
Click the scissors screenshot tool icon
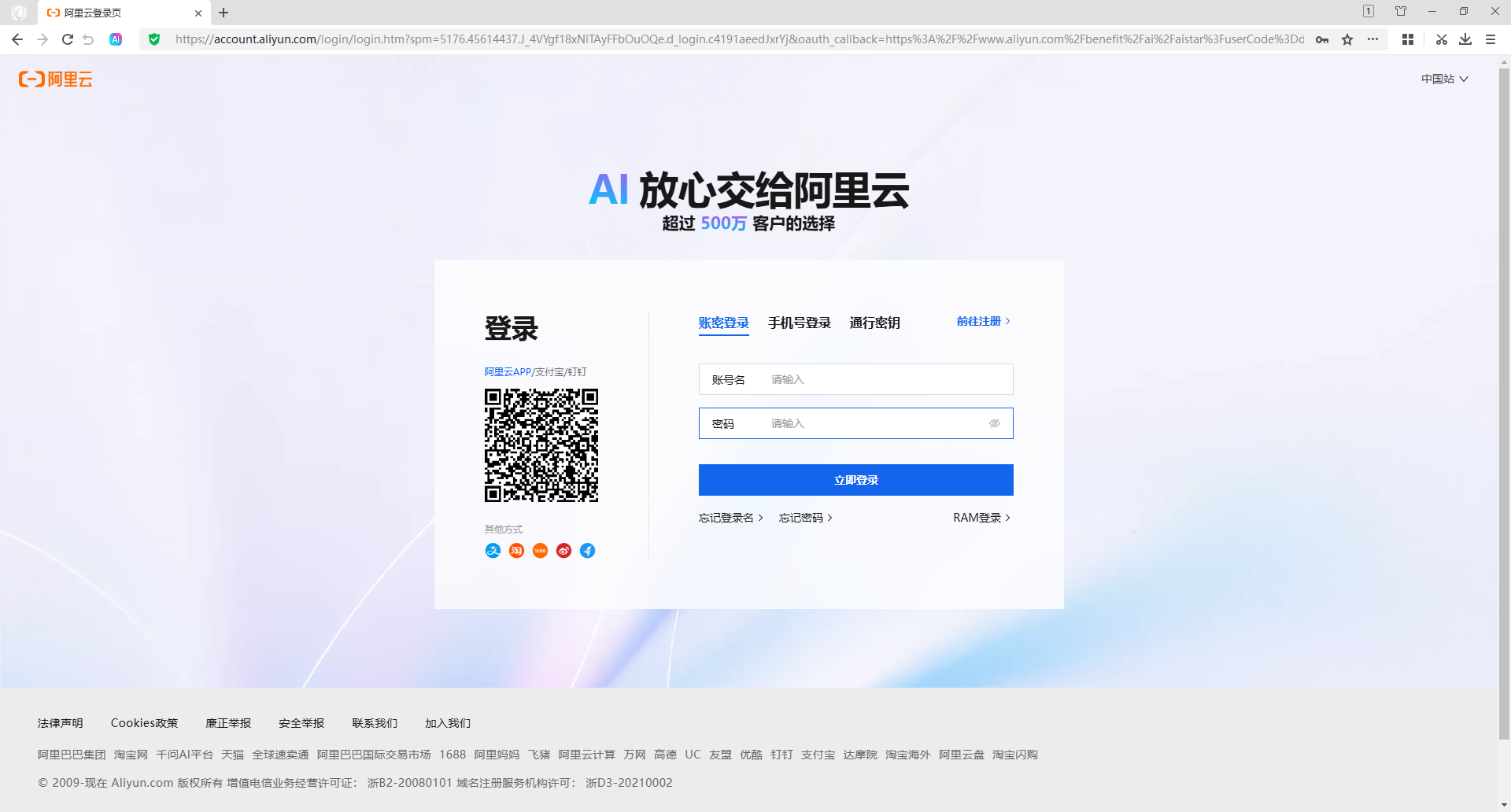(x=1442, y=39)
